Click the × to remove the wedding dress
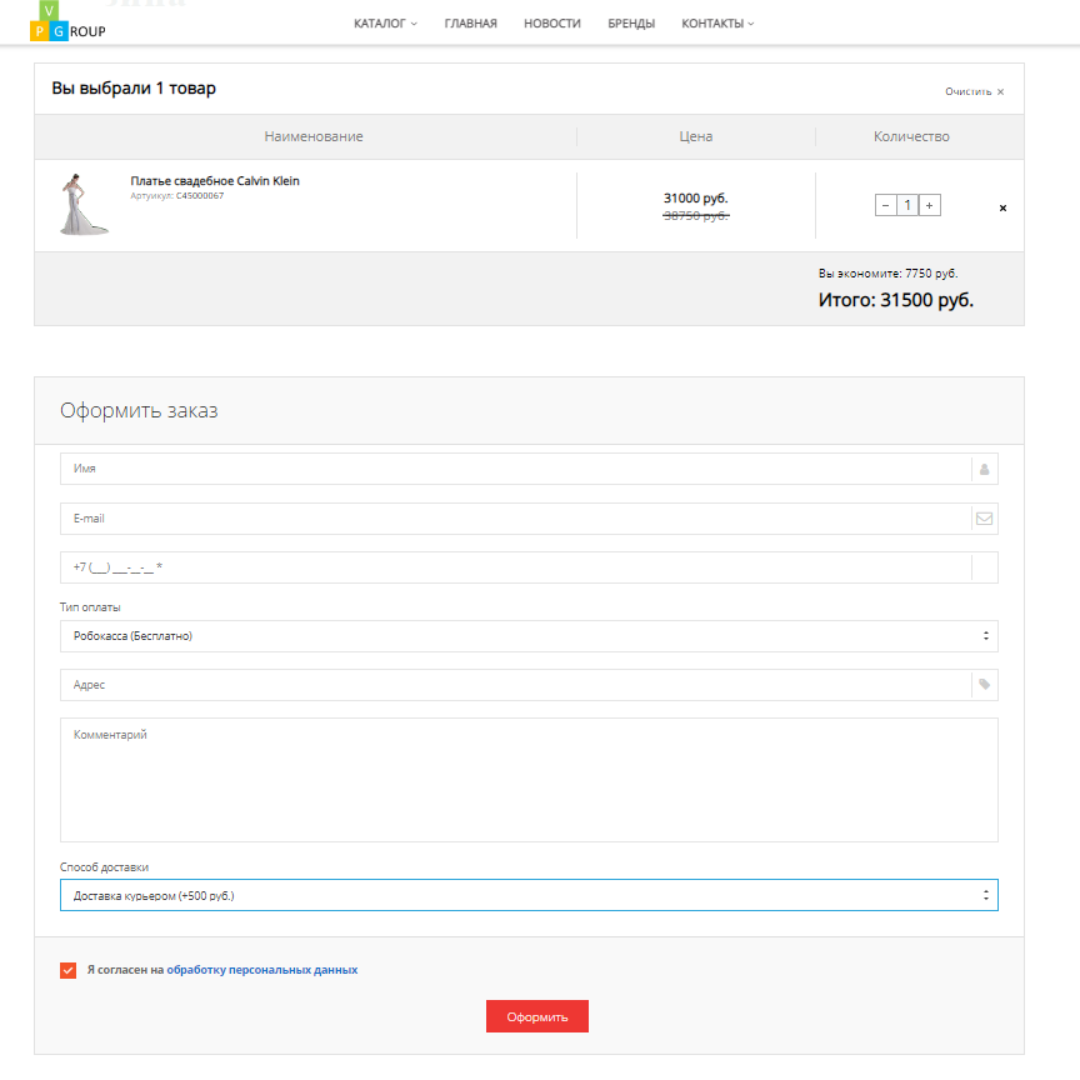 click(1002, 207)
